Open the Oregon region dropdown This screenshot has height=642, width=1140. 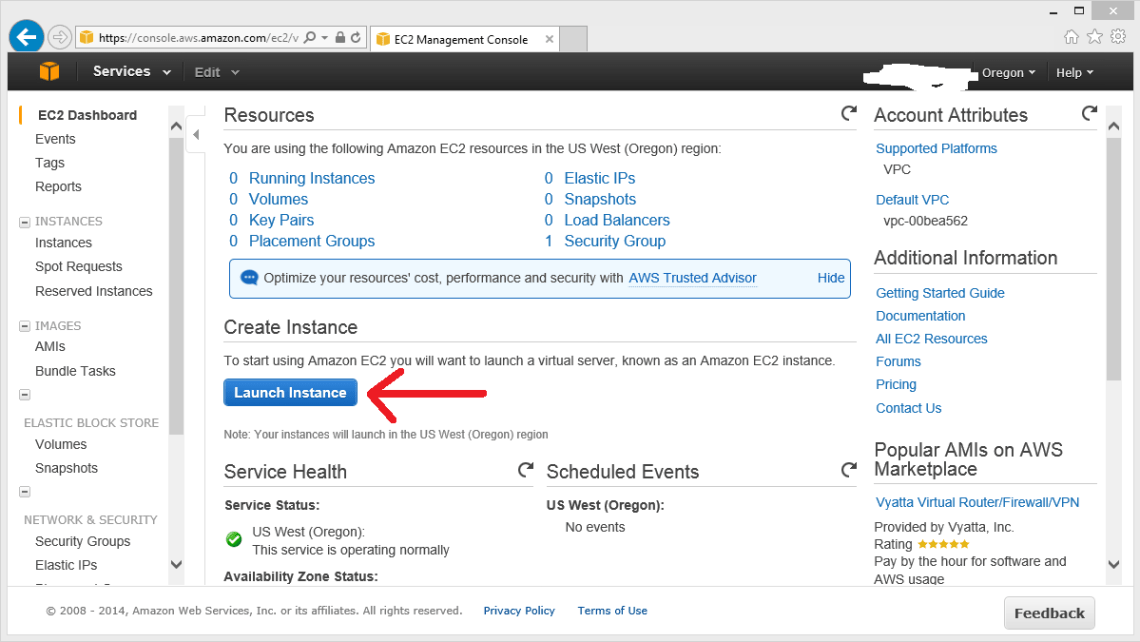click(1008, 73)
